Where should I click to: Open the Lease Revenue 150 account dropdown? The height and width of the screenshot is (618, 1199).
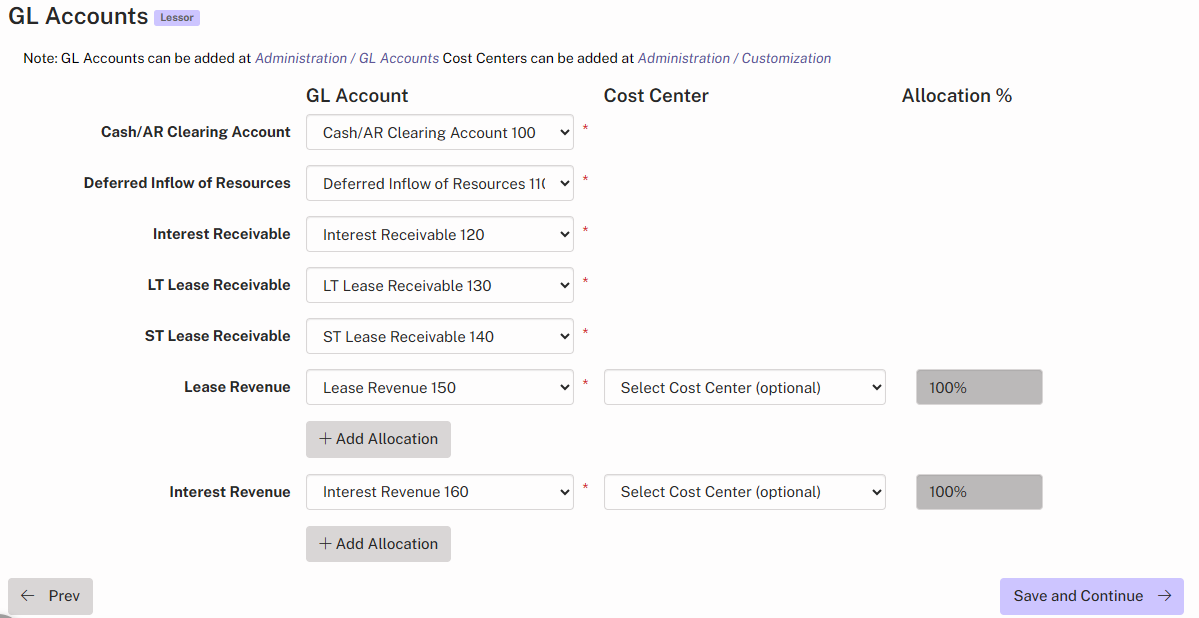pyautogui.click(x=439, y=387)
